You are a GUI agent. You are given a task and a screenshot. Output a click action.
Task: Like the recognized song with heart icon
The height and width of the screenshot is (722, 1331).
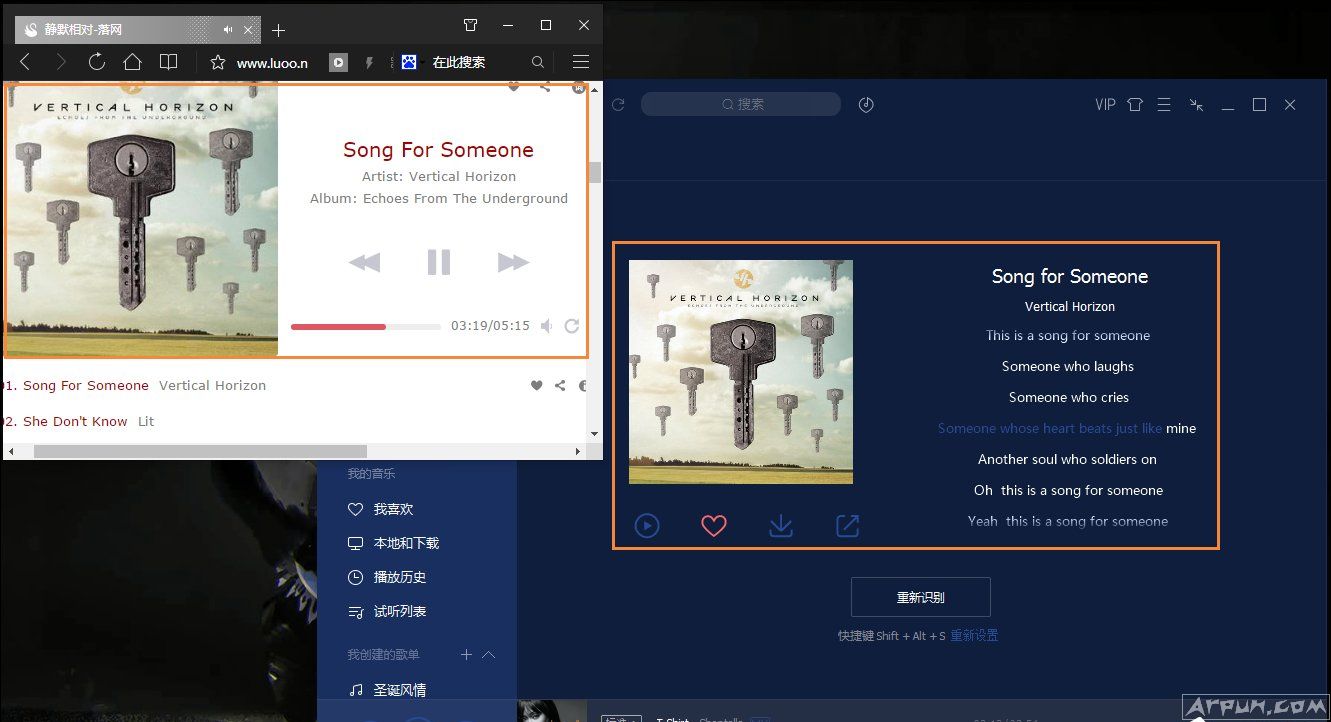[x=713, y=525]
